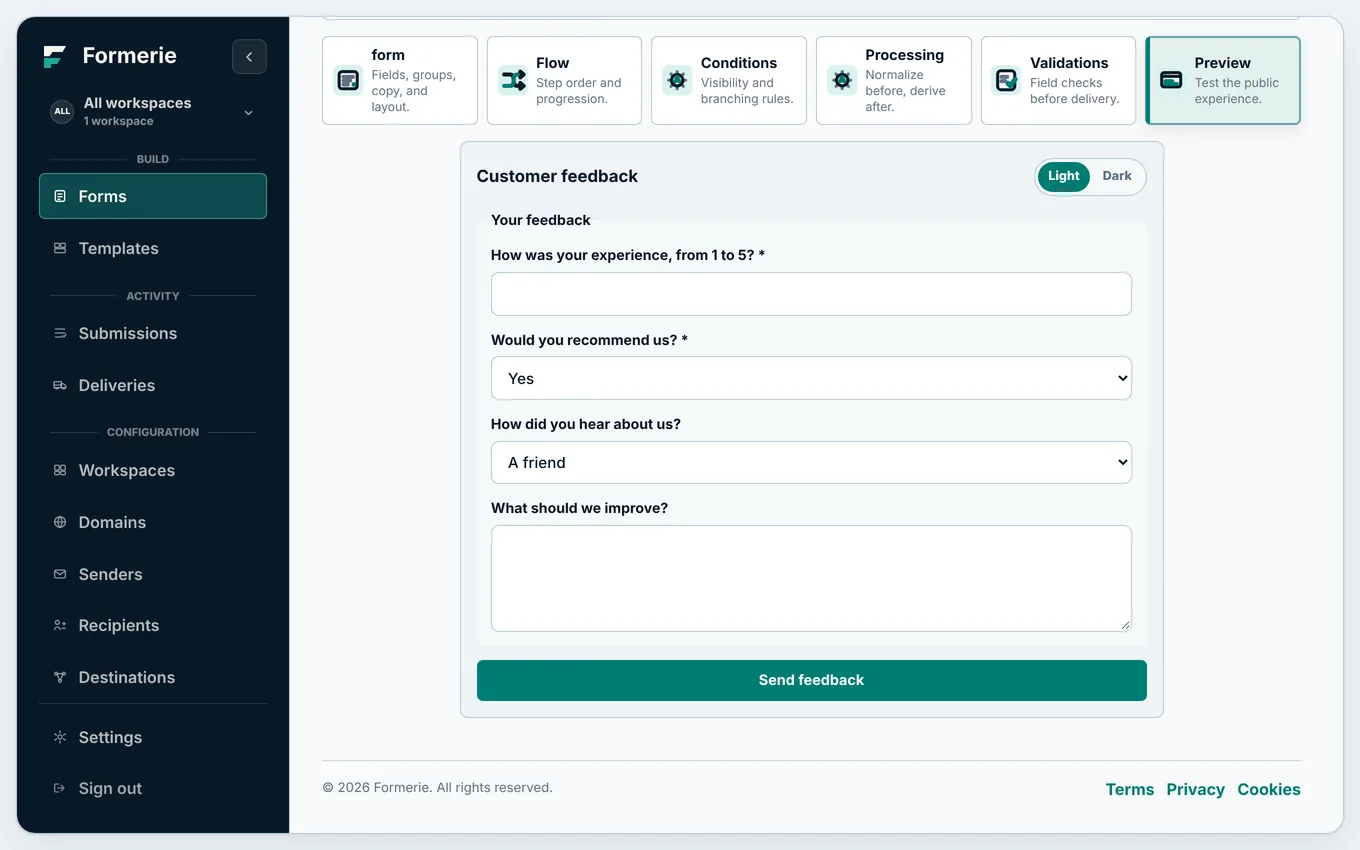
Task: Click the 'What should we improve?' text area
Action: (811, 578)
